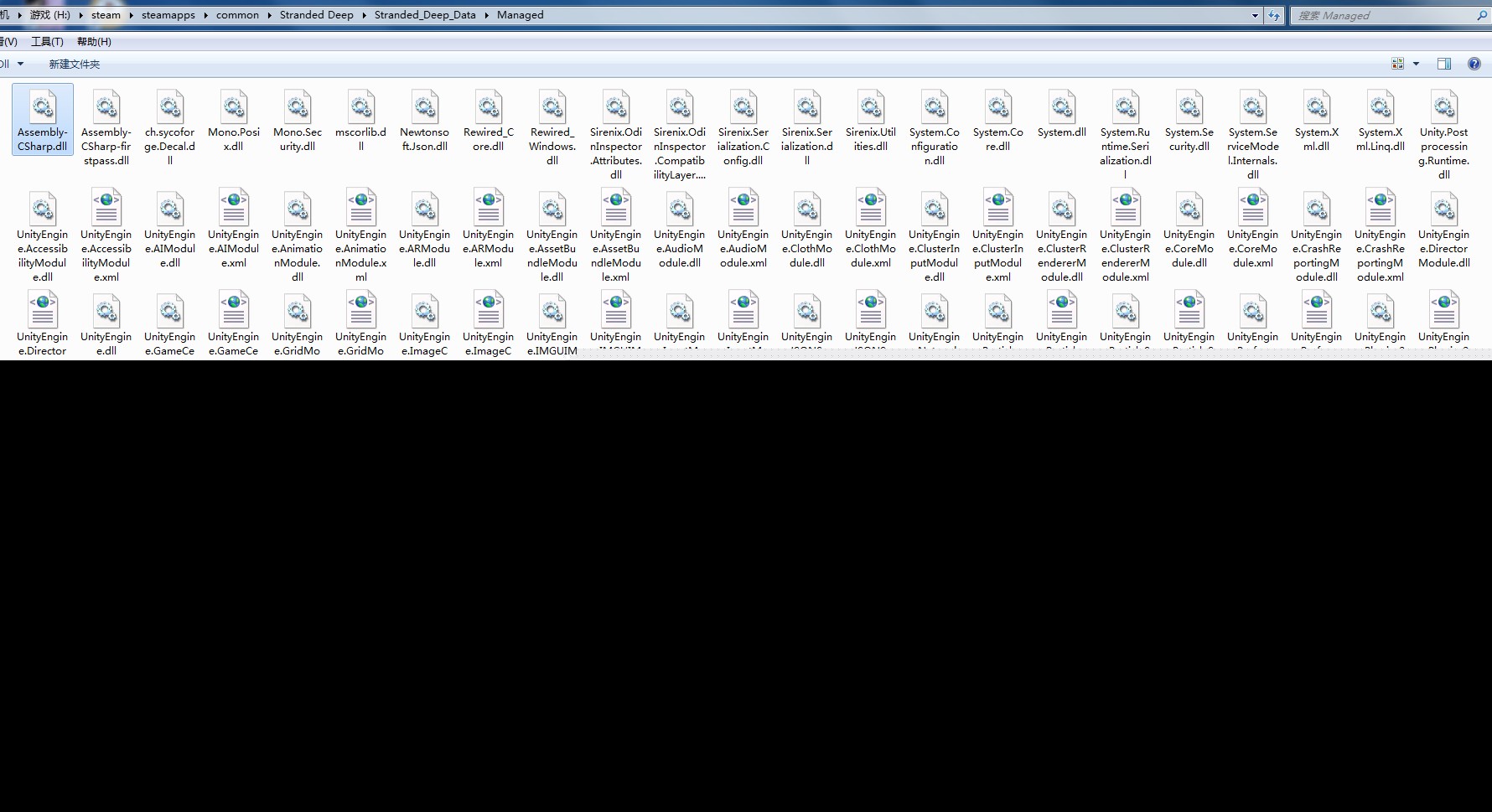1492x812 pixels.
Task: Expand subfolders arrow after Stranded Deep
Action: tap(365, 15)
